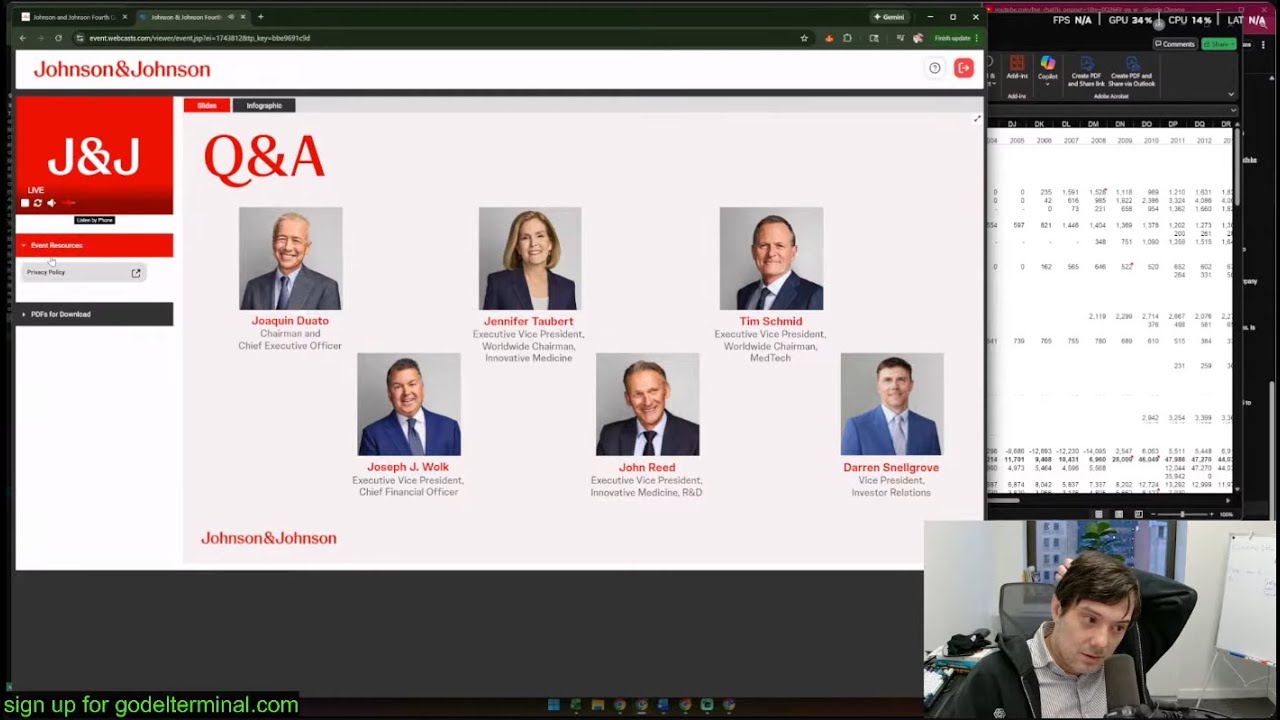Expand PDFs for Download section
The width and height of the screenshot is (1280, 720).
(94, 314)
